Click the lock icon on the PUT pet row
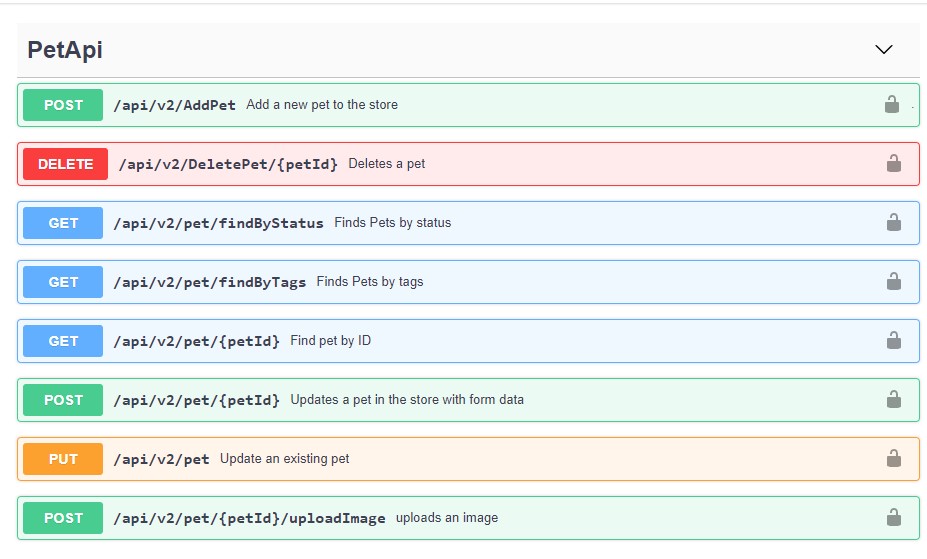The width and height of the screenshot is (927, 559). point(893,459)
